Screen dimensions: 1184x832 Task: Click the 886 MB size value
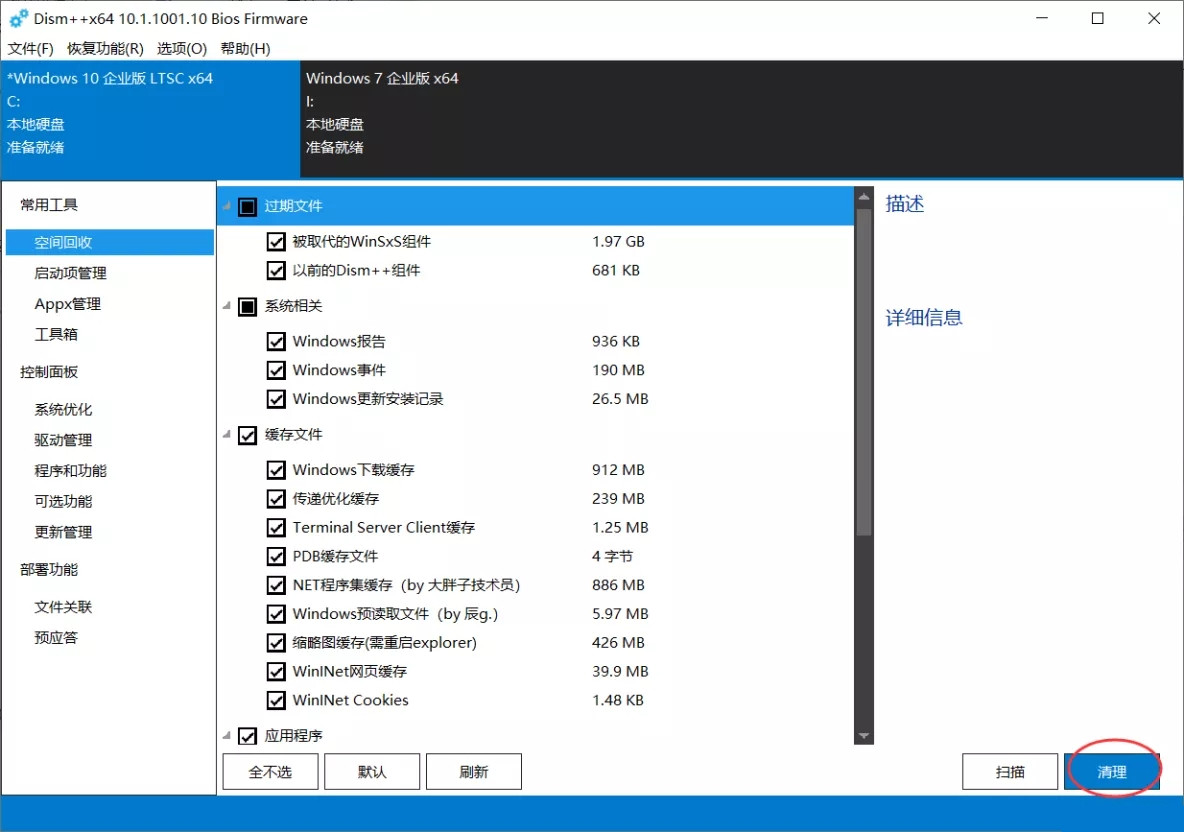point(618,585)
